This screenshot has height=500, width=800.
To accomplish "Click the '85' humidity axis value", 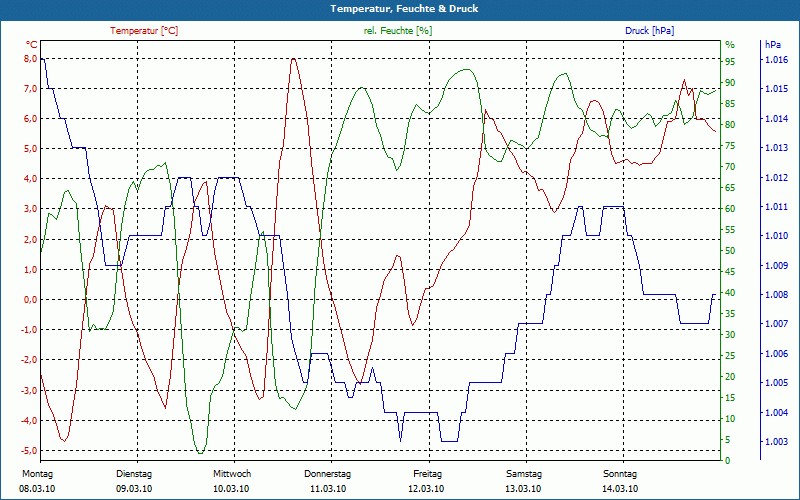I will 730,104.
